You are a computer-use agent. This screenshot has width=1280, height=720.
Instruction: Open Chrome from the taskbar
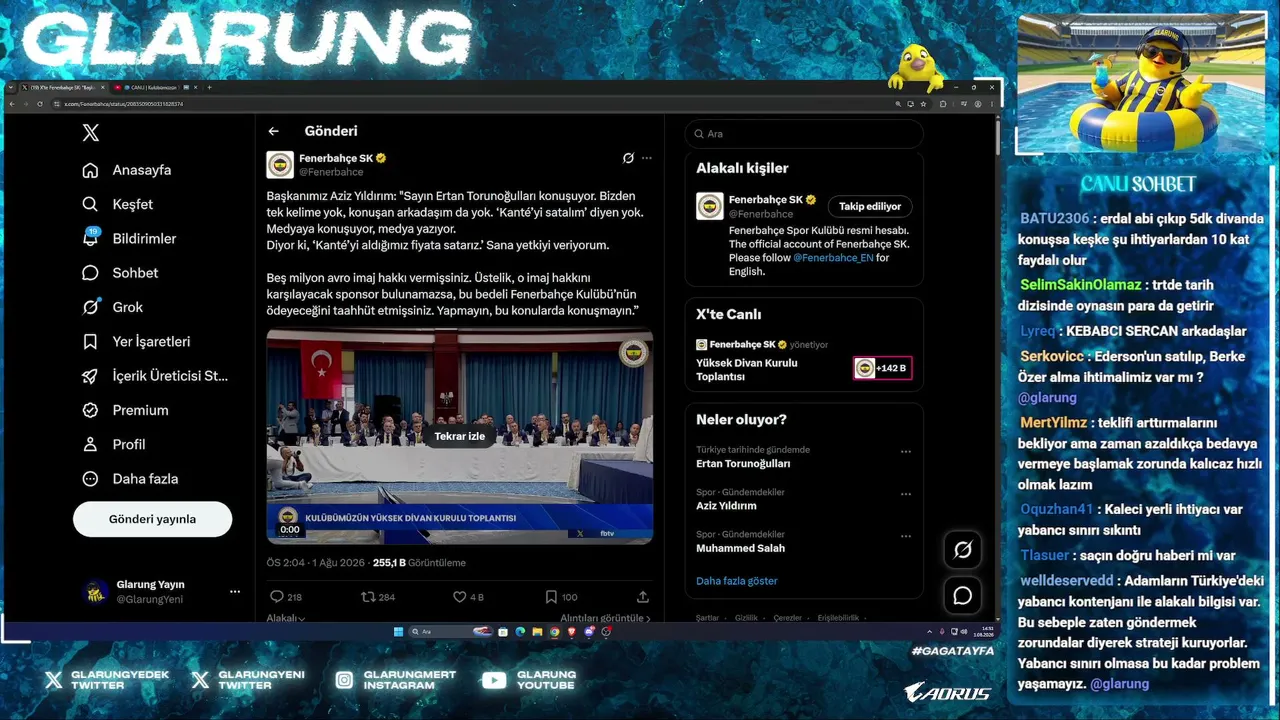click(554, 632)
